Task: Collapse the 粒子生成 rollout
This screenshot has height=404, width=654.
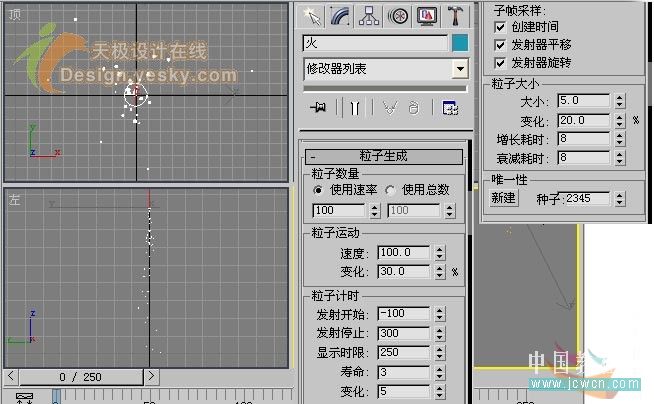Action: pos(384,156)
